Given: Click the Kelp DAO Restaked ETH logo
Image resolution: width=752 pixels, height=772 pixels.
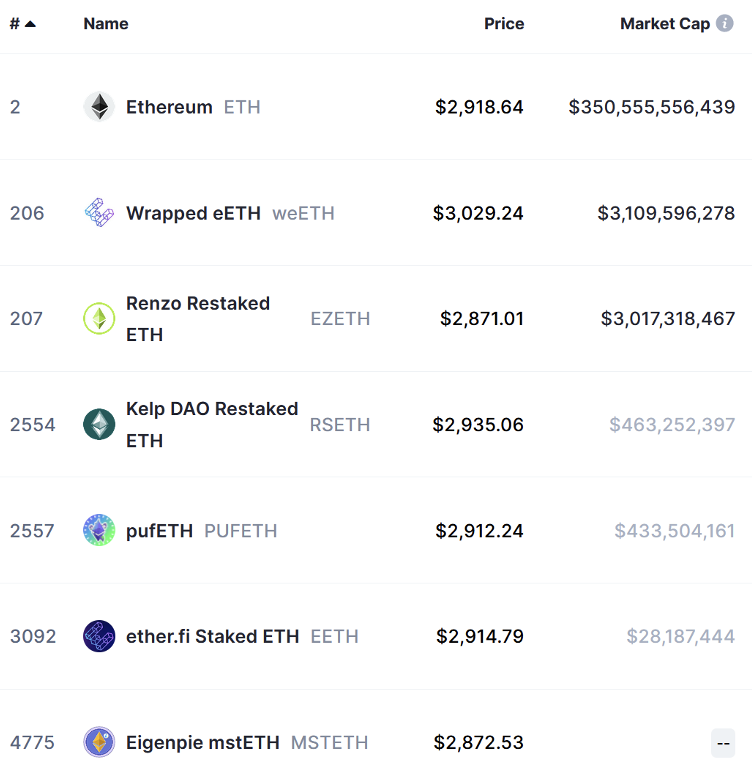Looking at the screenshot, I should point(99,425).
